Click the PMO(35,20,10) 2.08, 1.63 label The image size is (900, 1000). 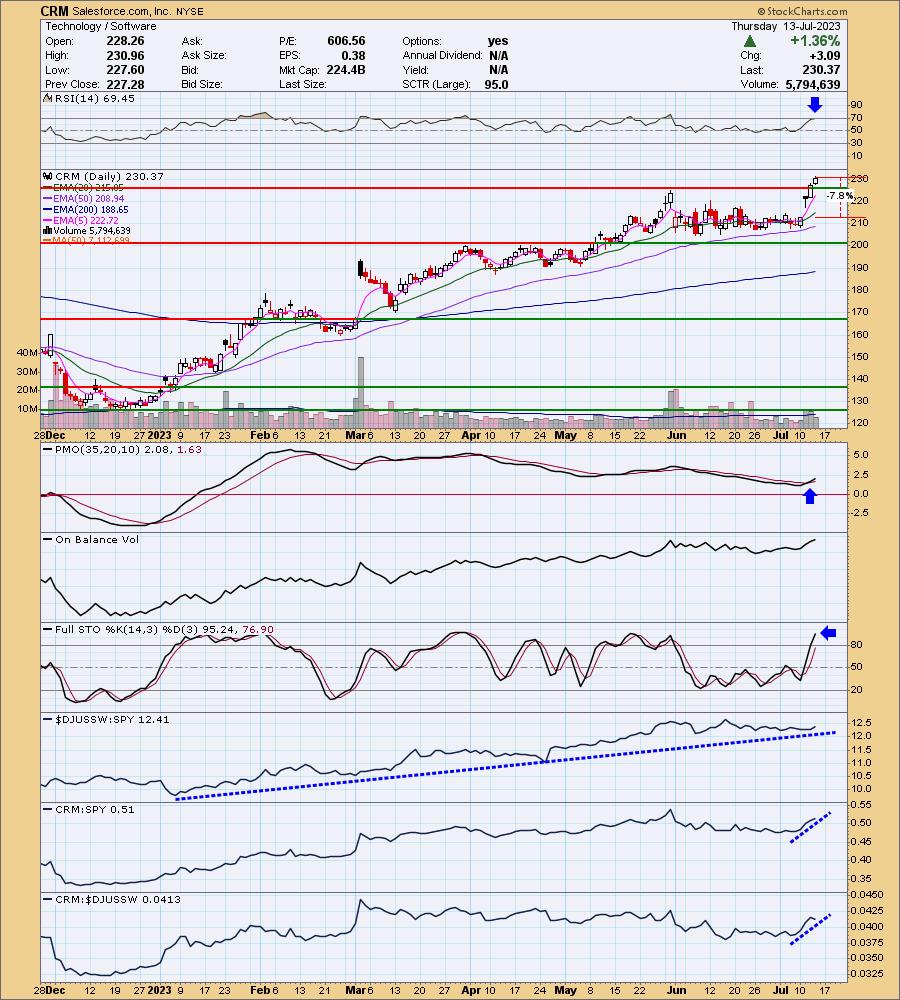pyautogui.click(x=128, y=449)
